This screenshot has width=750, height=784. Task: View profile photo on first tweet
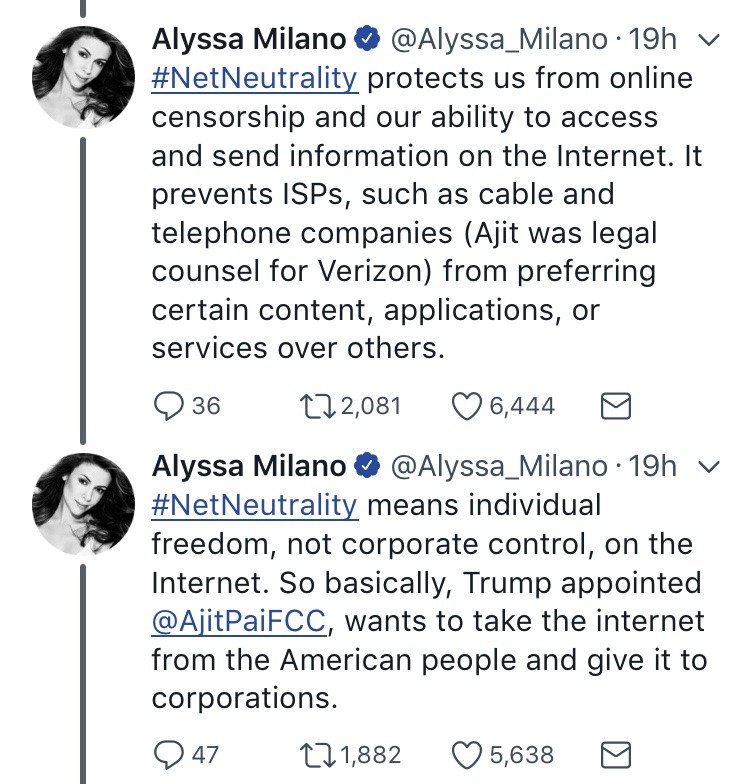[84, 77]
